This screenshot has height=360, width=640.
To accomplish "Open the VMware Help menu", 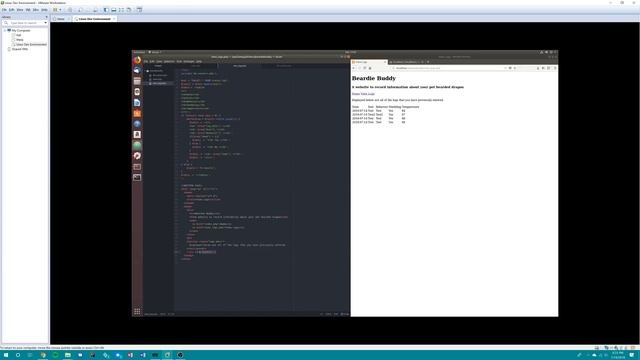I will 44,10.
